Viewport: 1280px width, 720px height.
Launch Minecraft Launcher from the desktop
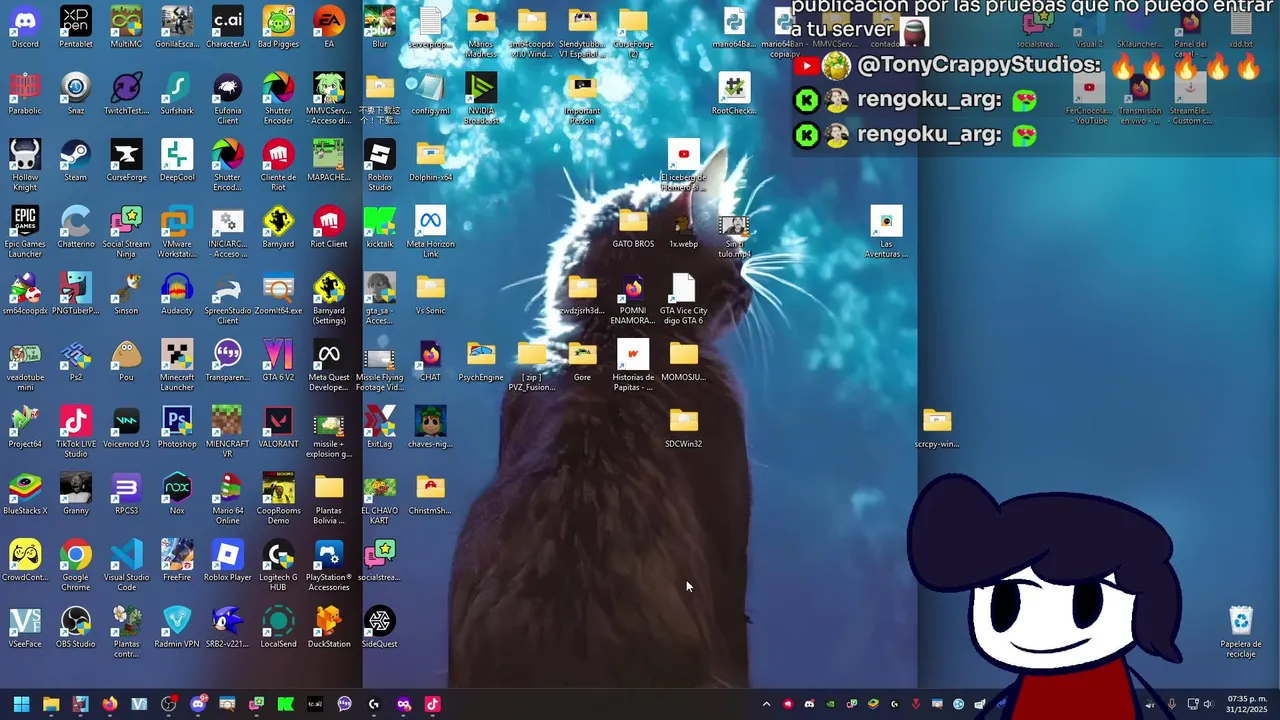click(177, 366)
